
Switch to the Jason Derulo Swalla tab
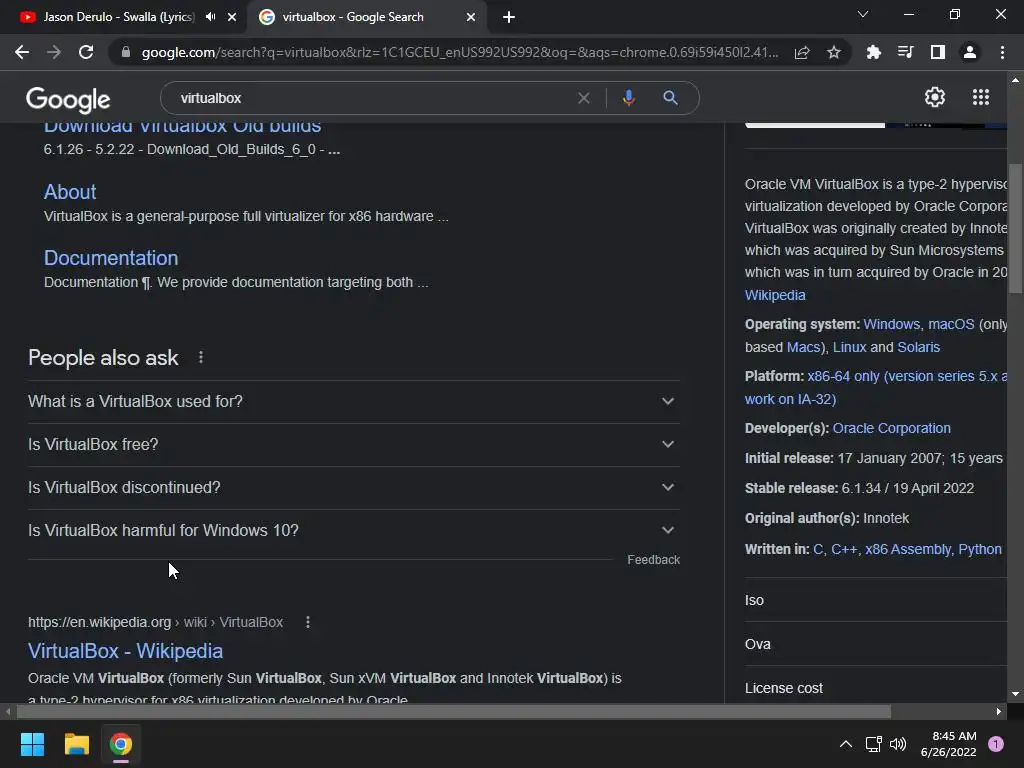(x=118, y=17)
